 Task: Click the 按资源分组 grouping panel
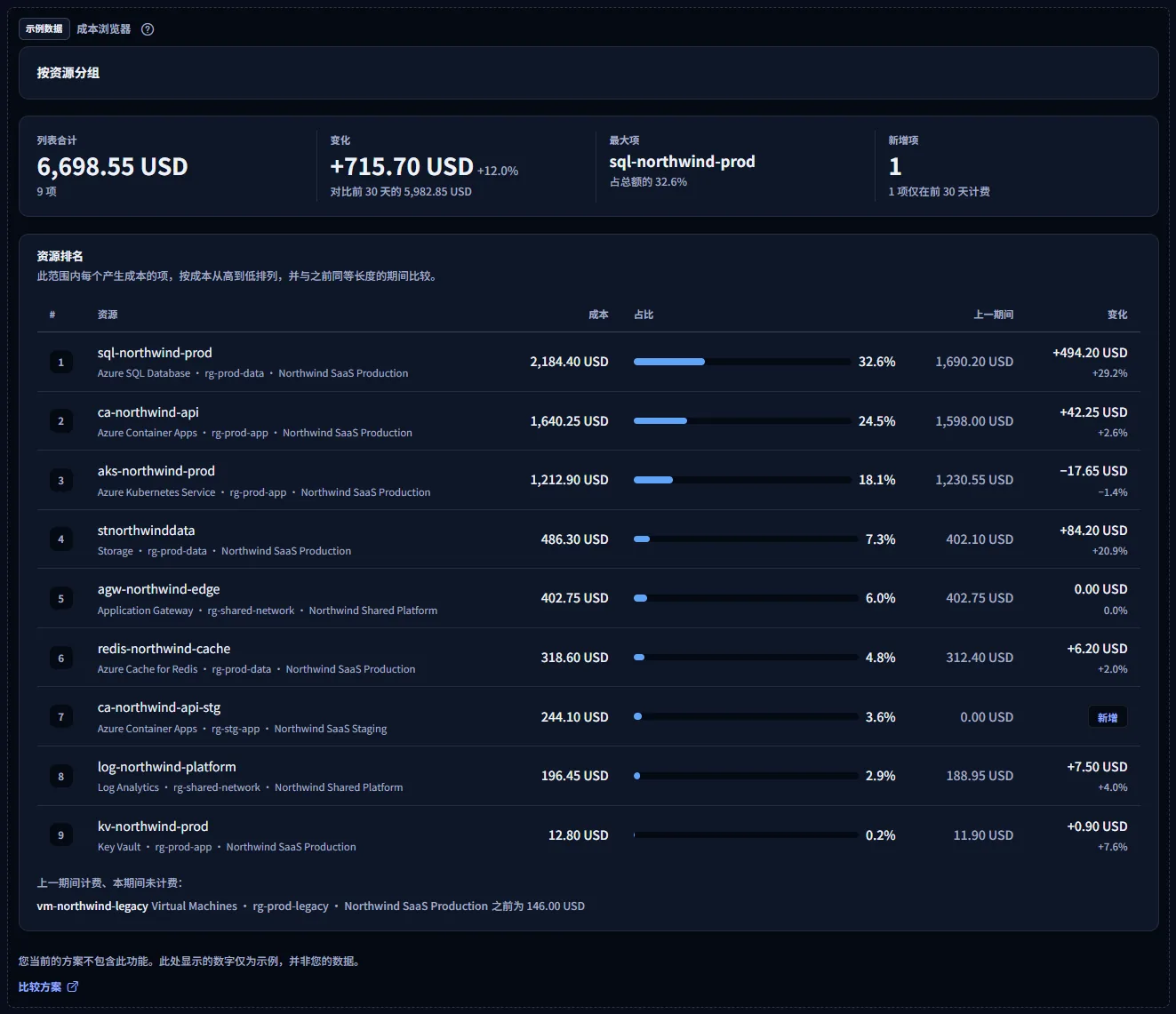588,73
